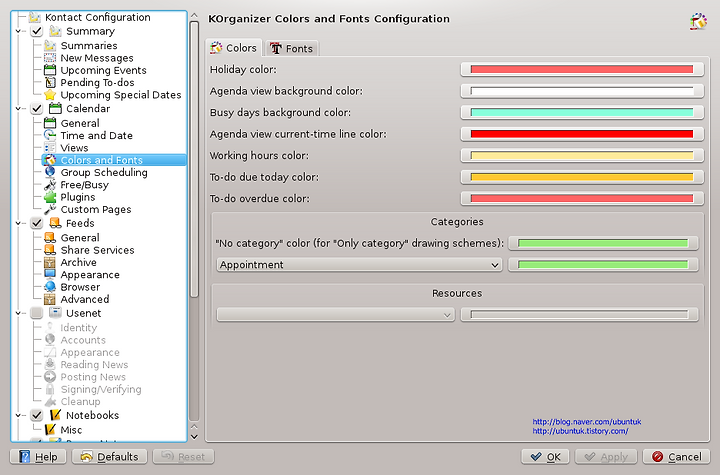Change the Appointment category color swatch

click(603, 265)
